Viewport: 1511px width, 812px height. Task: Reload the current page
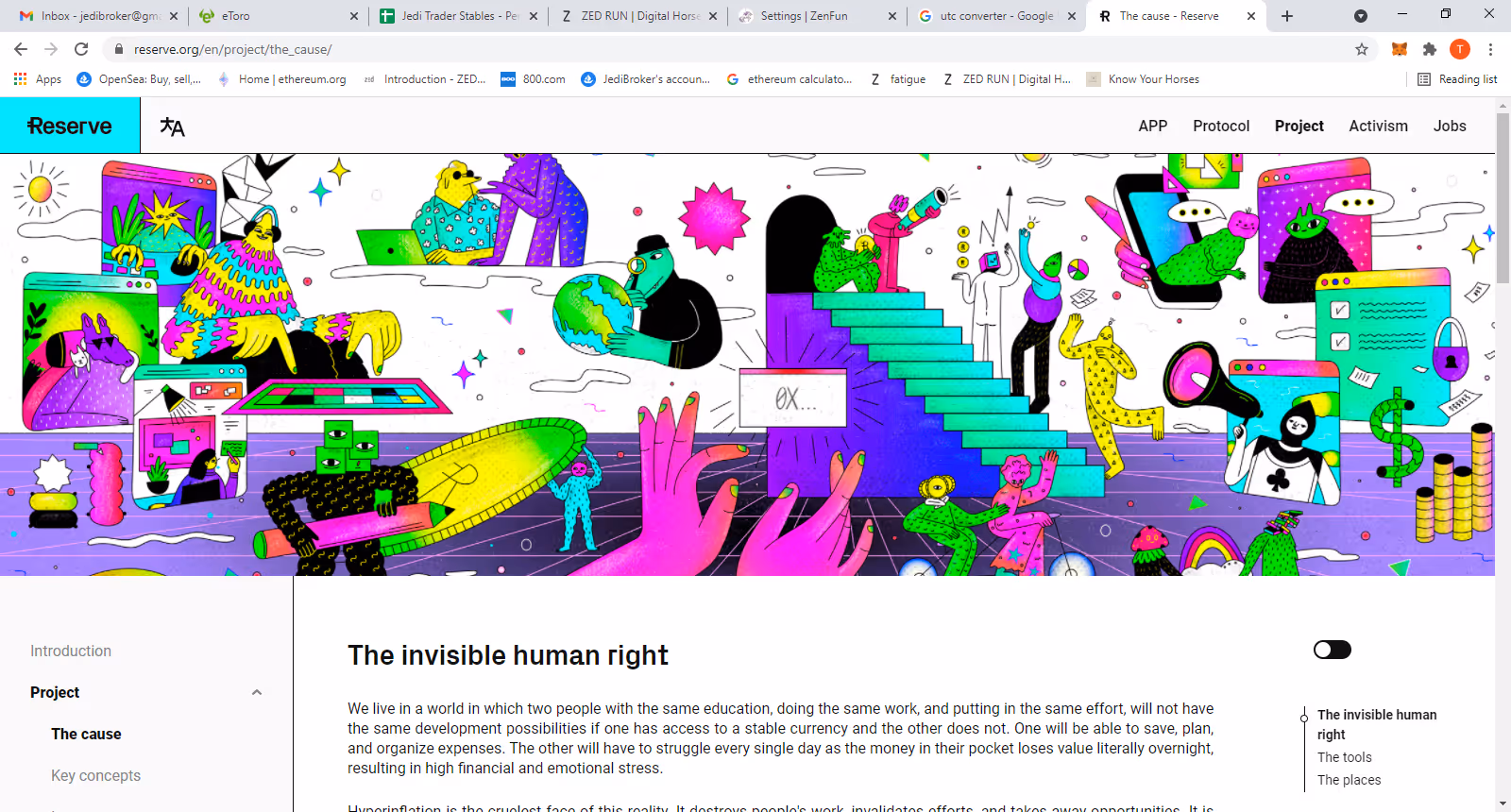[x=81, y=49]
